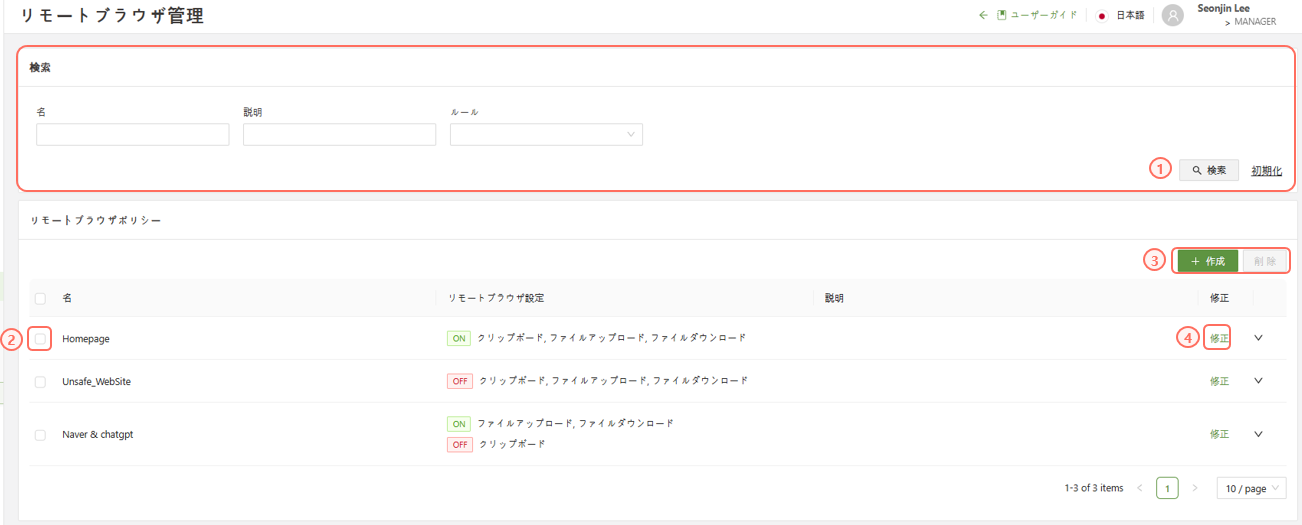The height and width of the screenshot is (525, 1302).
Task: Click the 検索 search button with magnifier
Action: coord(1208,170)
